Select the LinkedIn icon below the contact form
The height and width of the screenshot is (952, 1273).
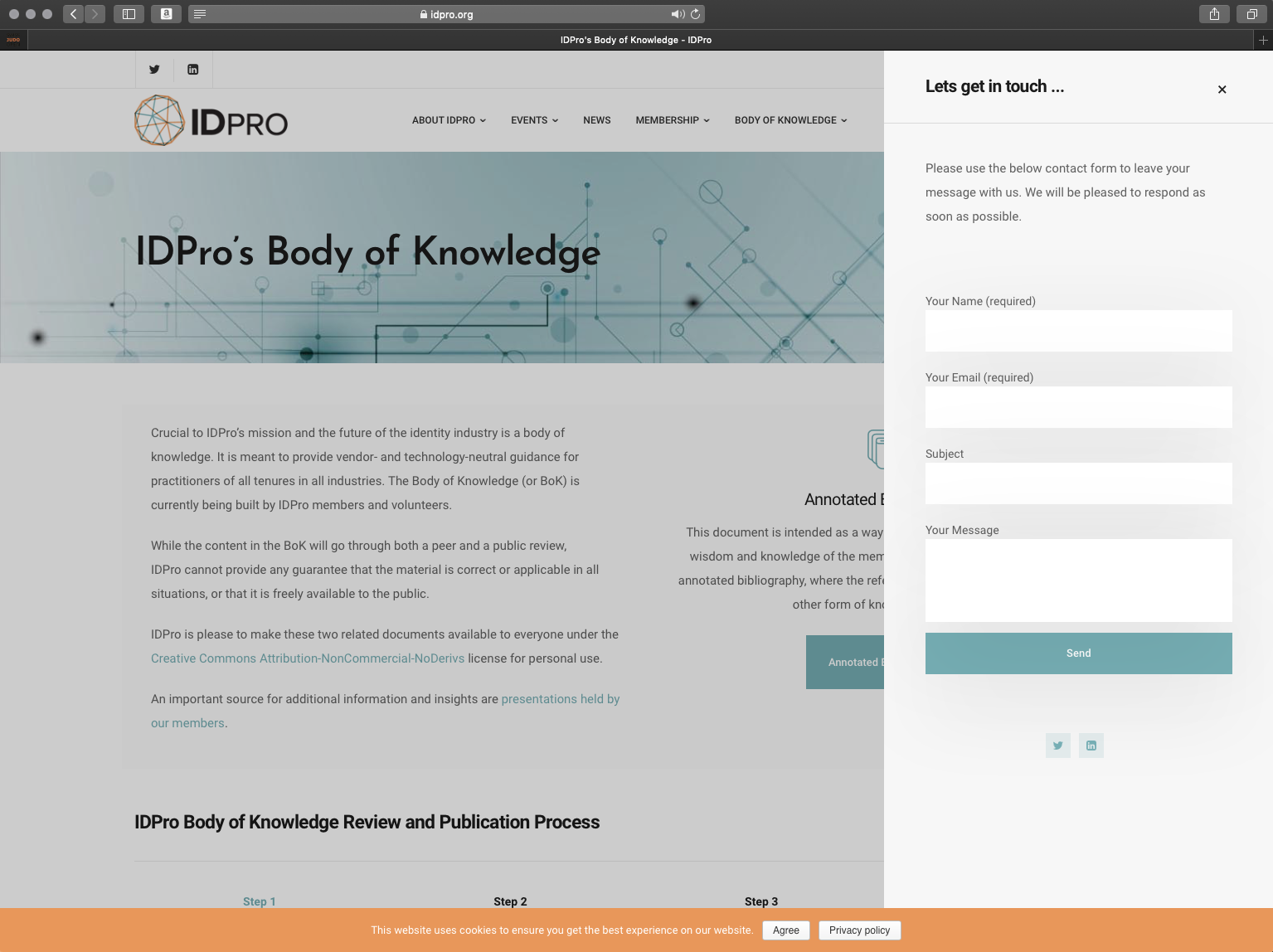point(1091,745)
